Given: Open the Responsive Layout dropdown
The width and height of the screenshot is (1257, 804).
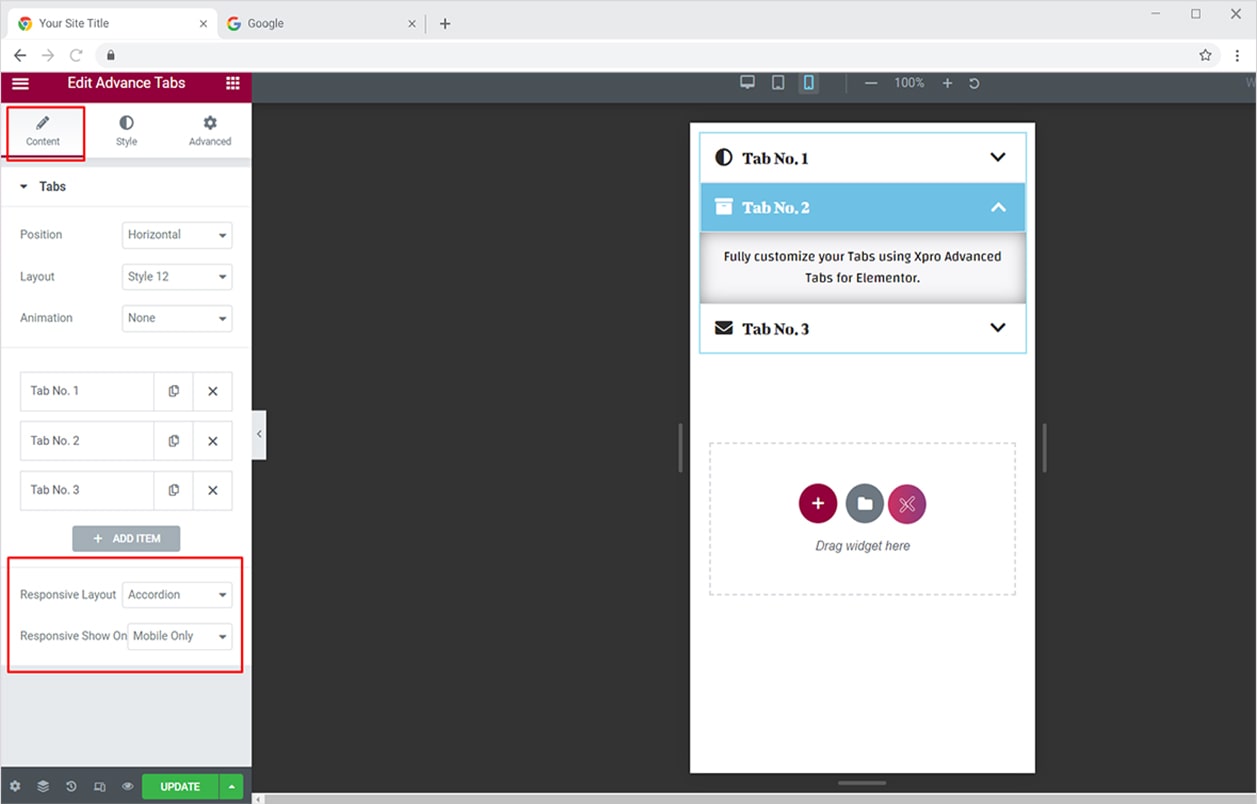Looking at the screenshot, I should (177, 595).
